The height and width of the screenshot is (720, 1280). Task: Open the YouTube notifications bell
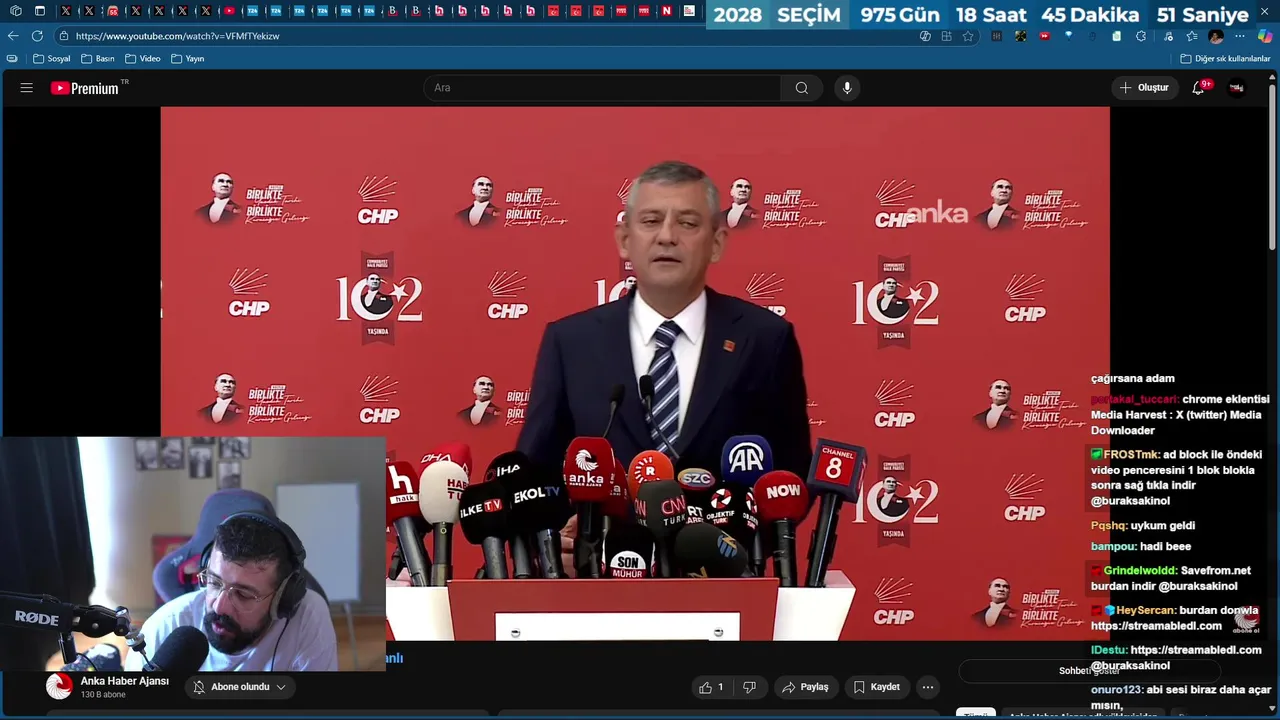click(x=1198, y=88)
